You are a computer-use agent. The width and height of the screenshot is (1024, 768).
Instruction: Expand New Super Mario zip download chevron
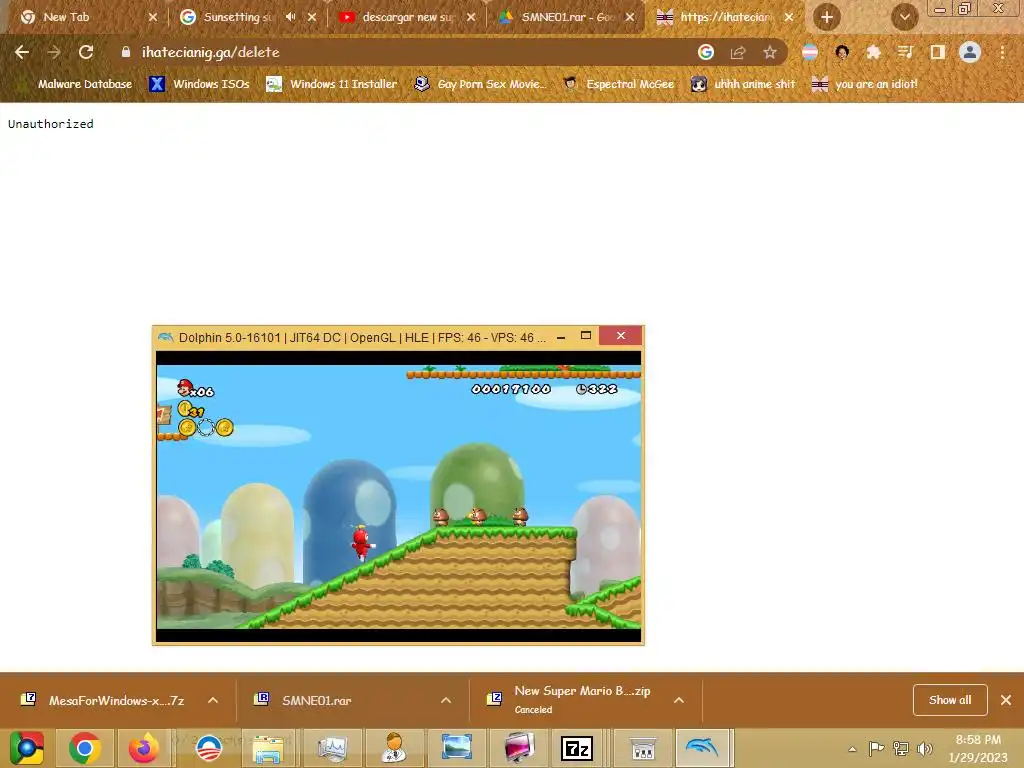pyautogui.click(x=679, y=700)
